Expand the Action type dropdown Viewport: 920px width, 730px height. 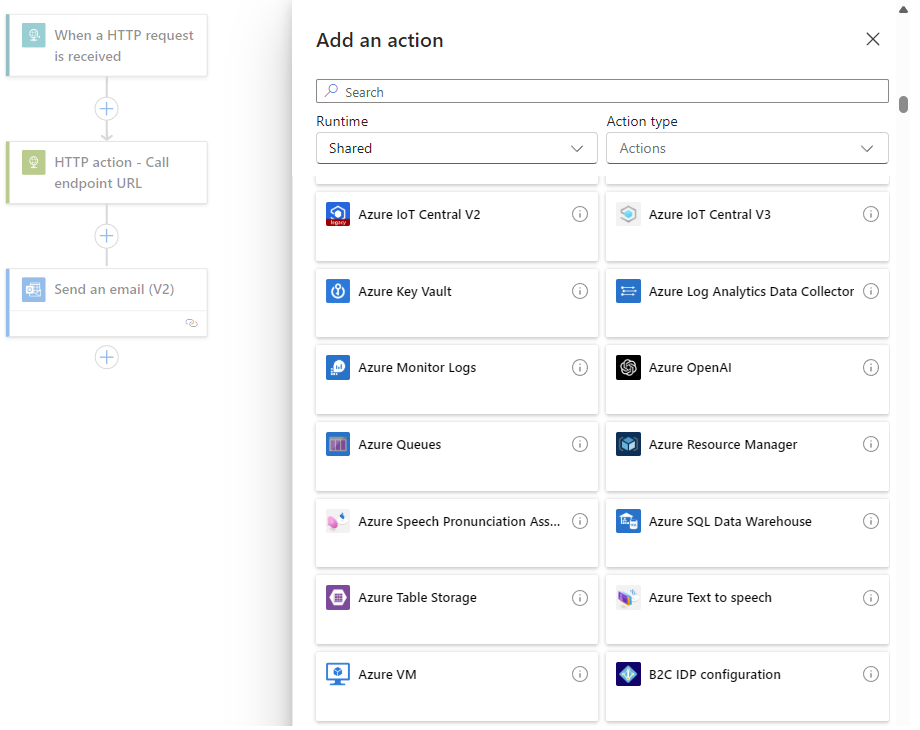point(747,147)
